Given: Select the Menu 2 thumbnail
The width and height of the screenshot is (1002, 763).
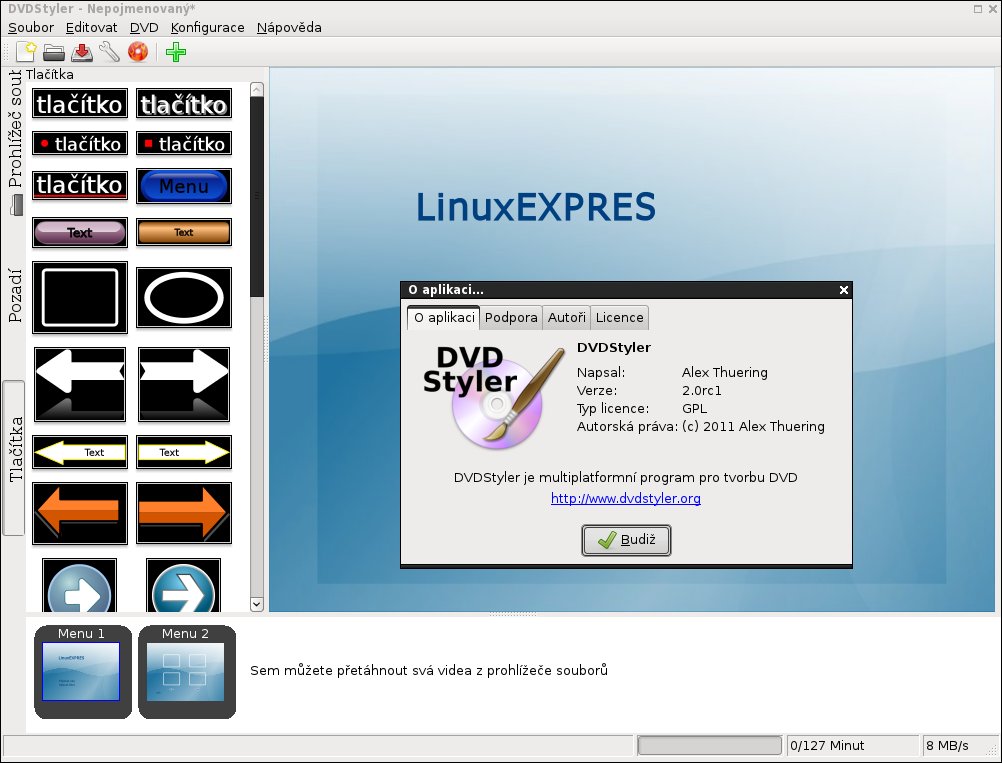Looking at the screenshot, I should pos(187,672).
